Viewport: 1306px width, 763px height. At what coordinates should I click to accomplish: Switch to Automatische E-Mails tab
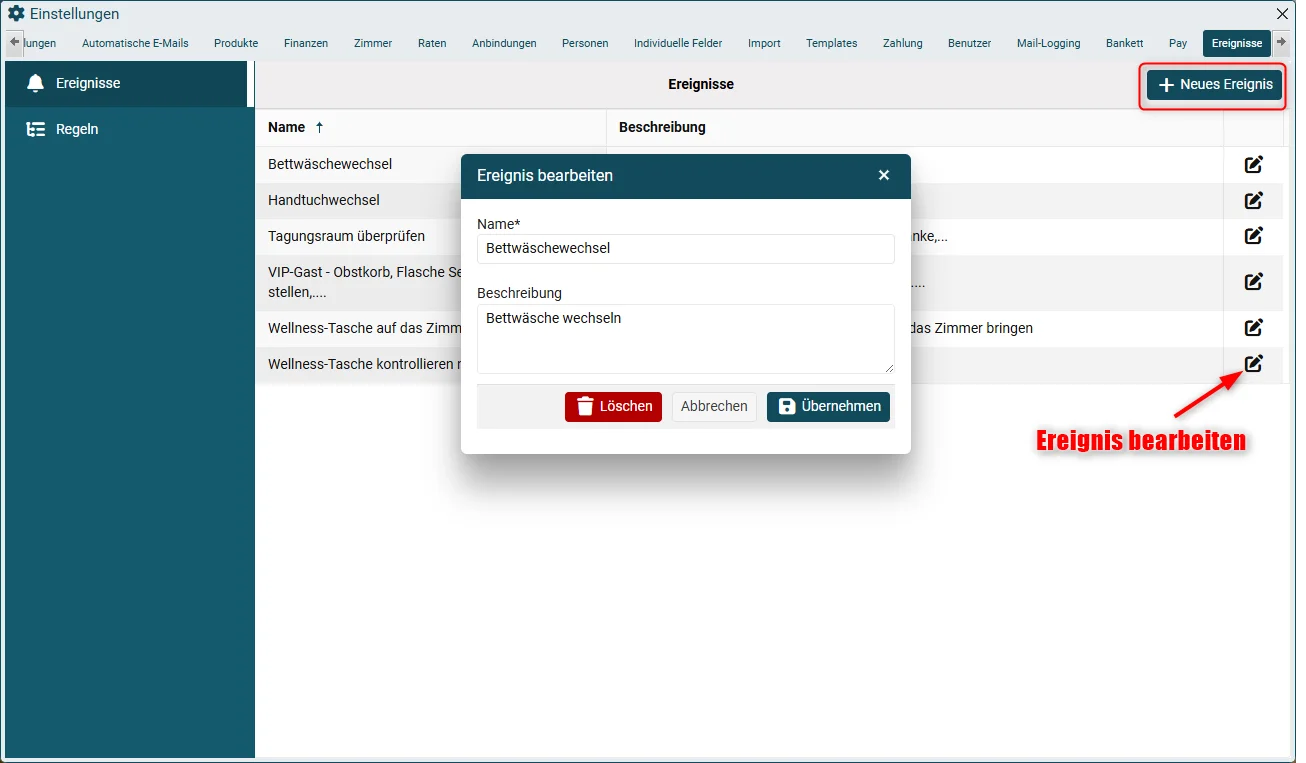[x=135, y=43]
